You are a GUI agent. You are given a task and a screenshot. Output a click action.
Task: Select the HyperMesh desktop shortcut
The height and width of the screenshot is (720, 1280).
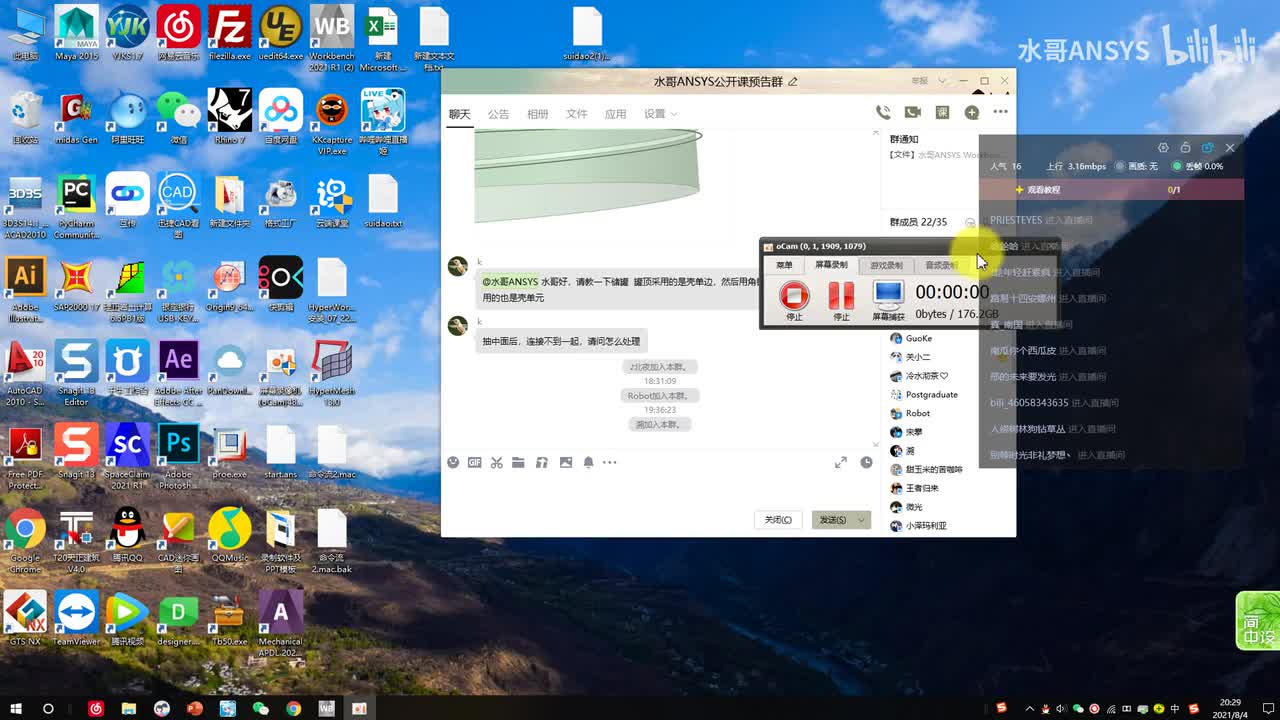tap(332, 373)
